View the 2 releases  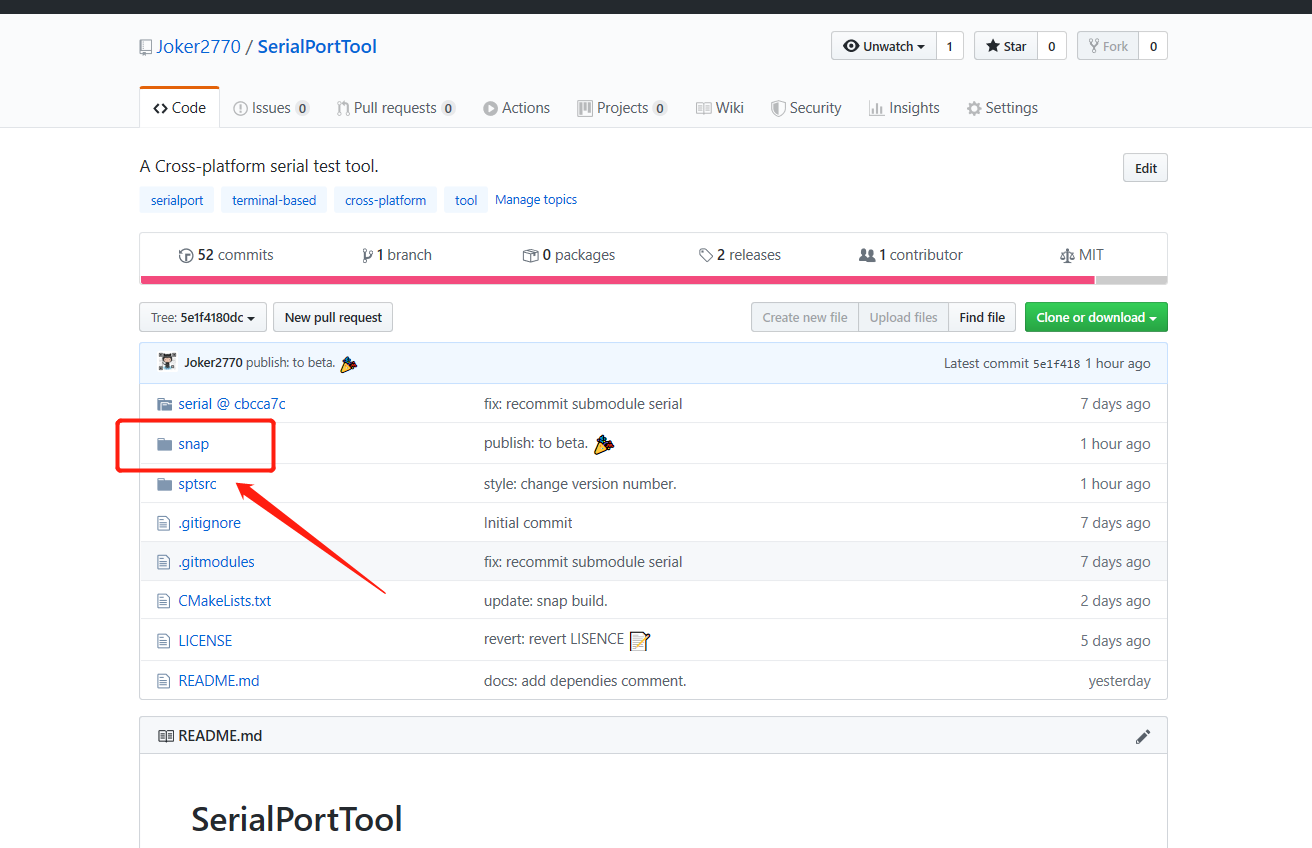point(740,255)
